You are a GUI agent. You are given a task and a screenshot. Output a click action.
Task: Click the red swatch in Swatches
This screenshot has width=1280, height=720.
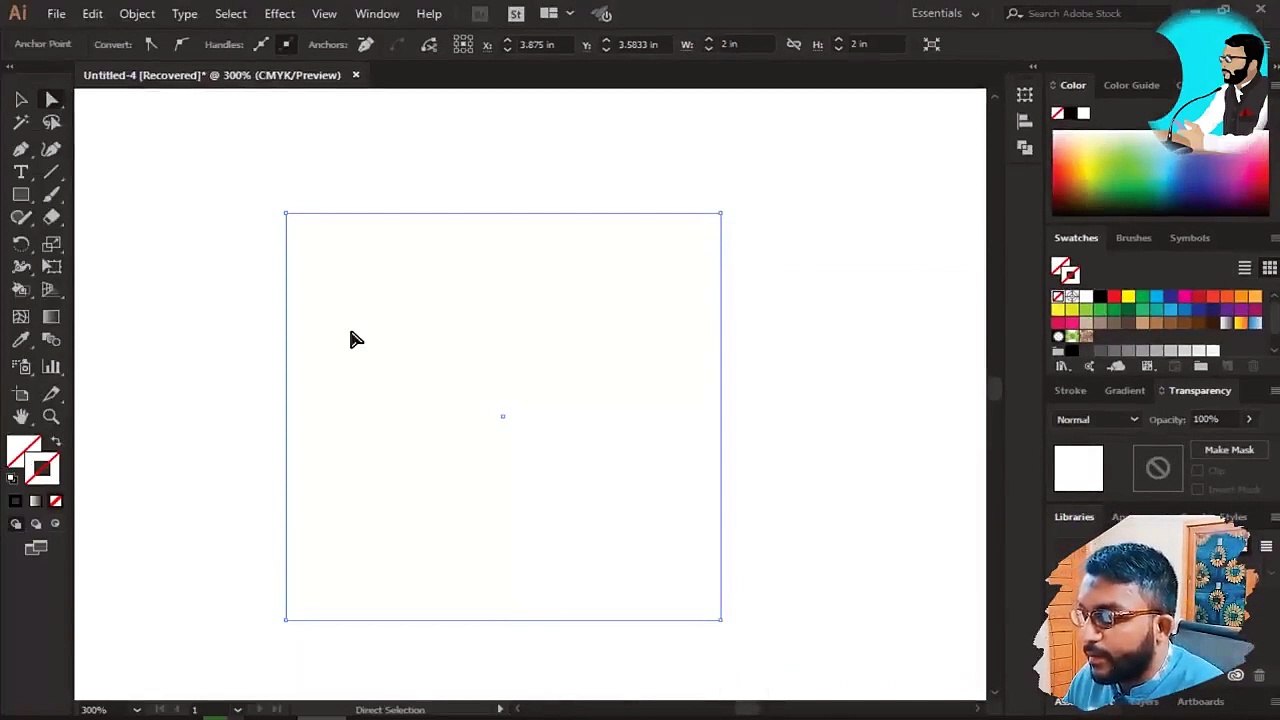coord(1114,296)
